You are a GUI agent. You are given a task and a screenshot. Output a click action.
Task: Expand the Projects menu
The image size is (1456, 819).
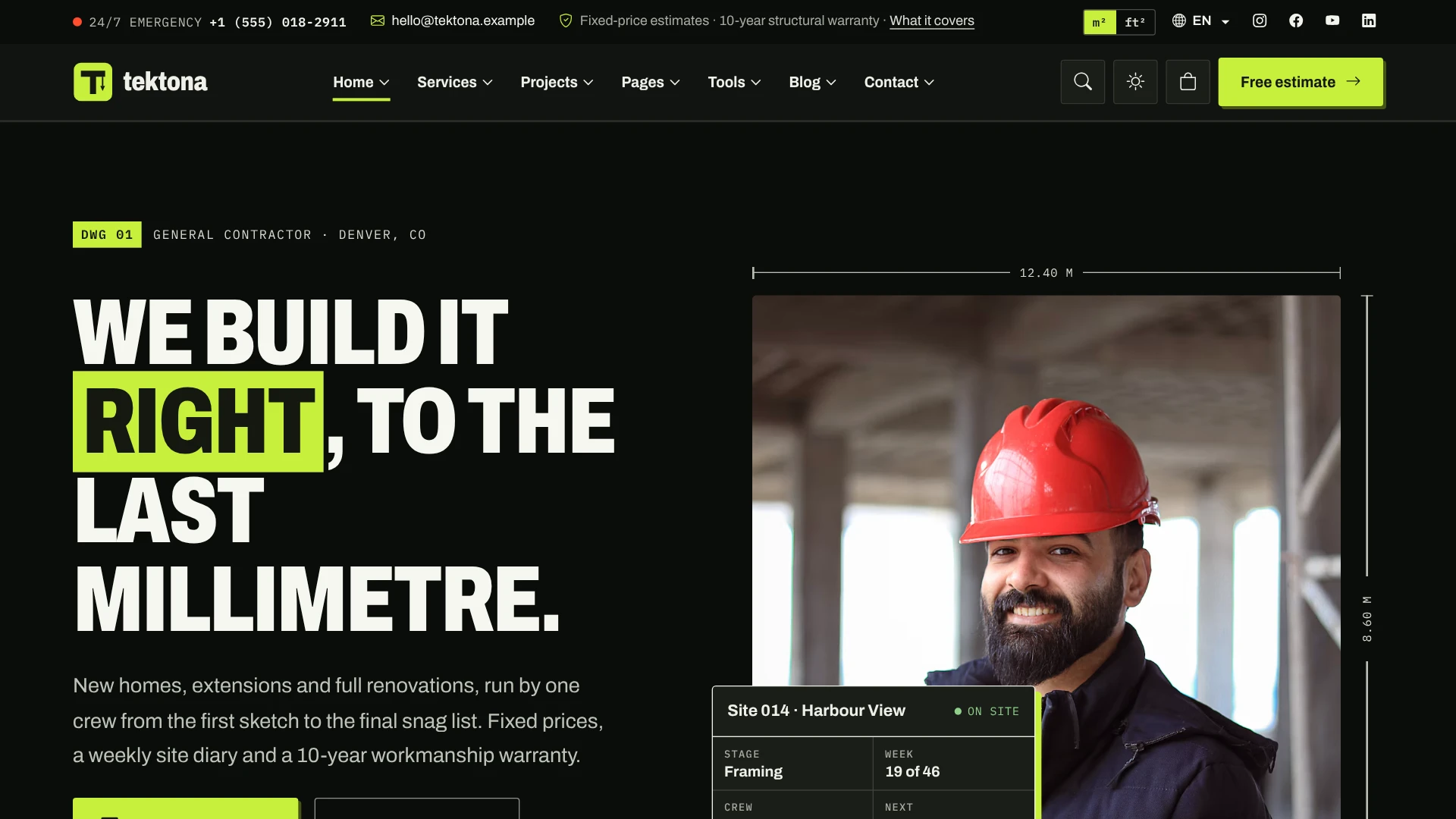pos(557,82)
